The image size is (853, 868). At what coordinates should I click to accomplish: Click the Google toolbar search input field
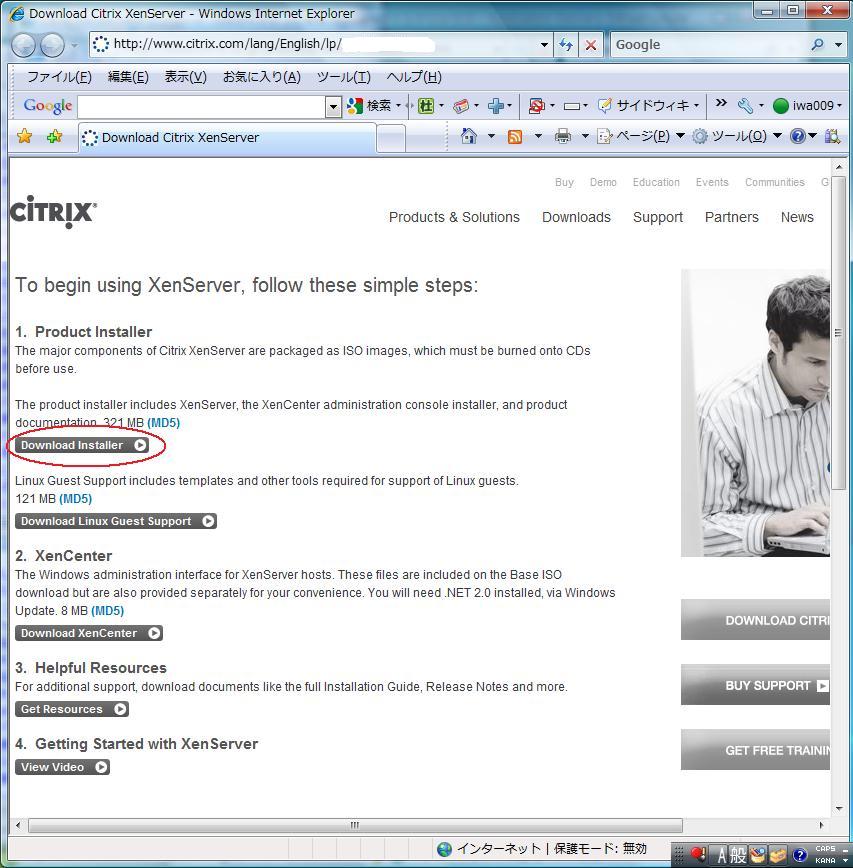coord(202,106)
